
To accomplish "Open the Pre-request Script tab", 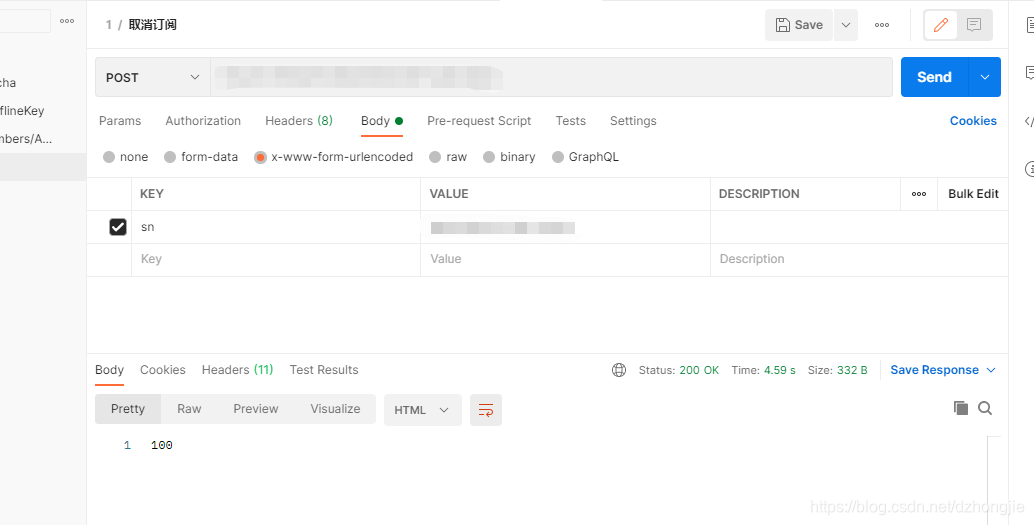I will click(x=479, y=121).
